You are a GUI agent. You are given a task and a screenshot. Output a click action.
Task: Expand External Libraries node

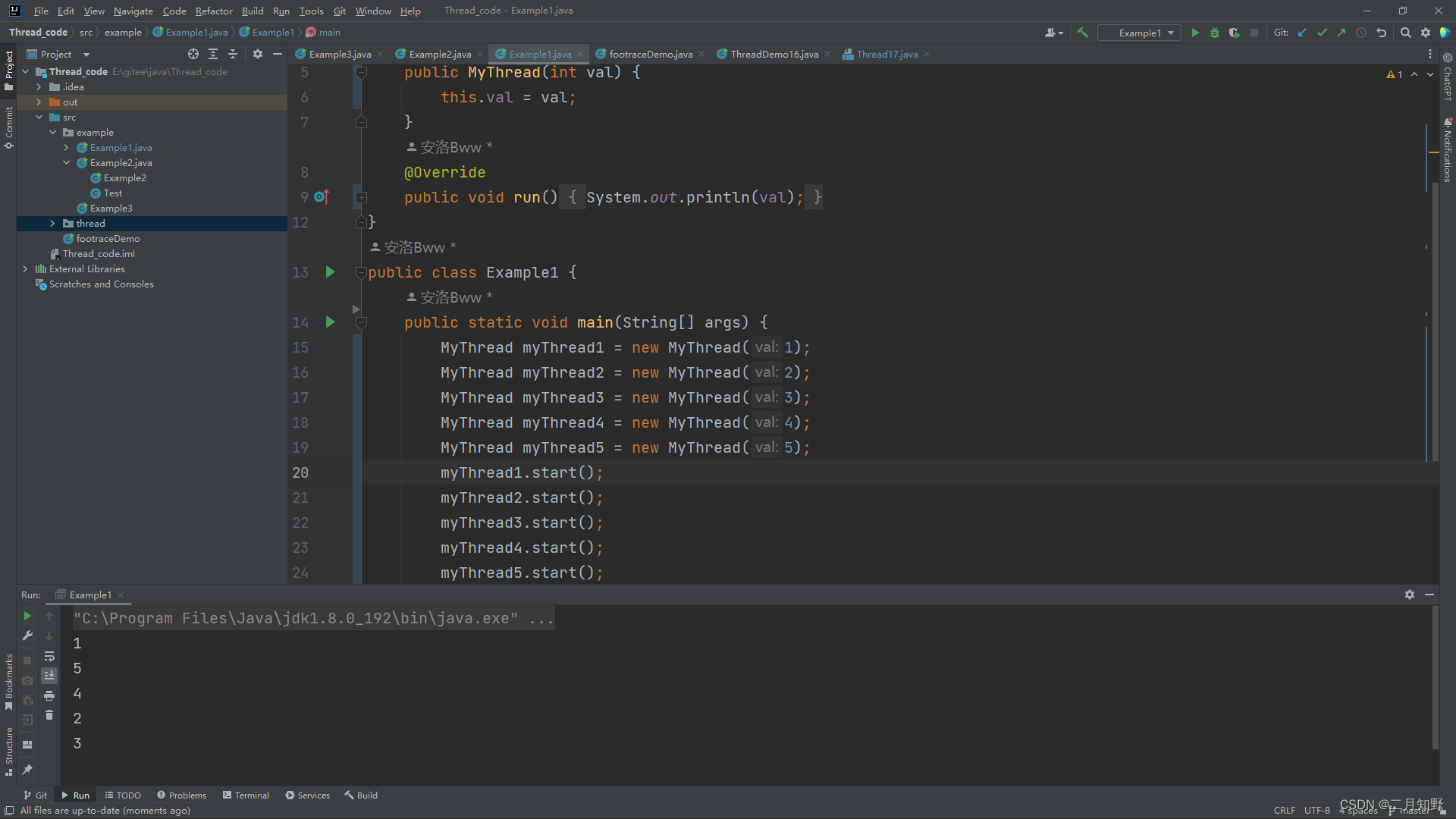(25, 268)
